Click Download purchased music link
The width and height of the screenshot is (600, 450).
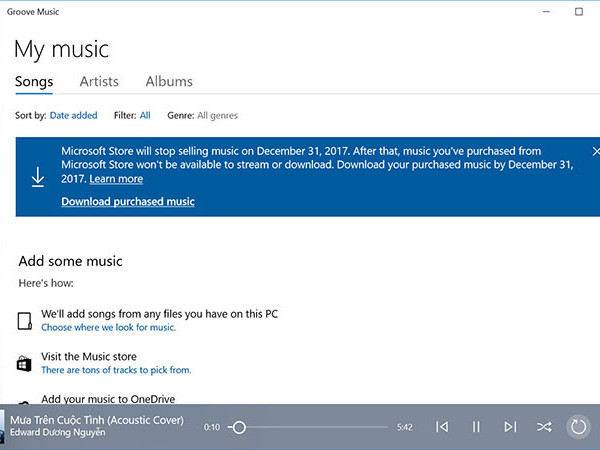click(128, 201)
